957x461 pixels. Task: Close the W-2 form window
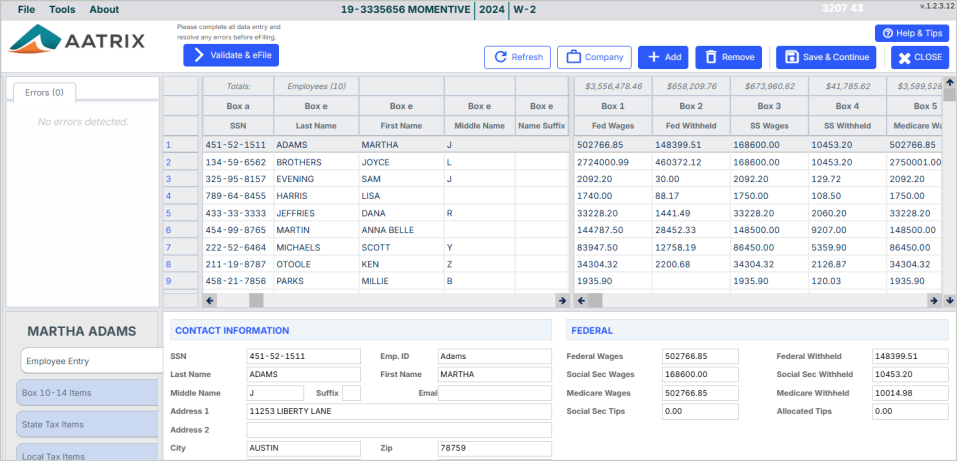coord(919,57)
